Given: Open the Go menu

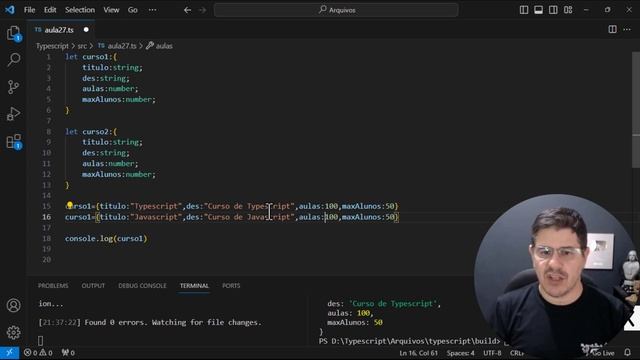Looking at the screenshot, I should tap(133, 10).
